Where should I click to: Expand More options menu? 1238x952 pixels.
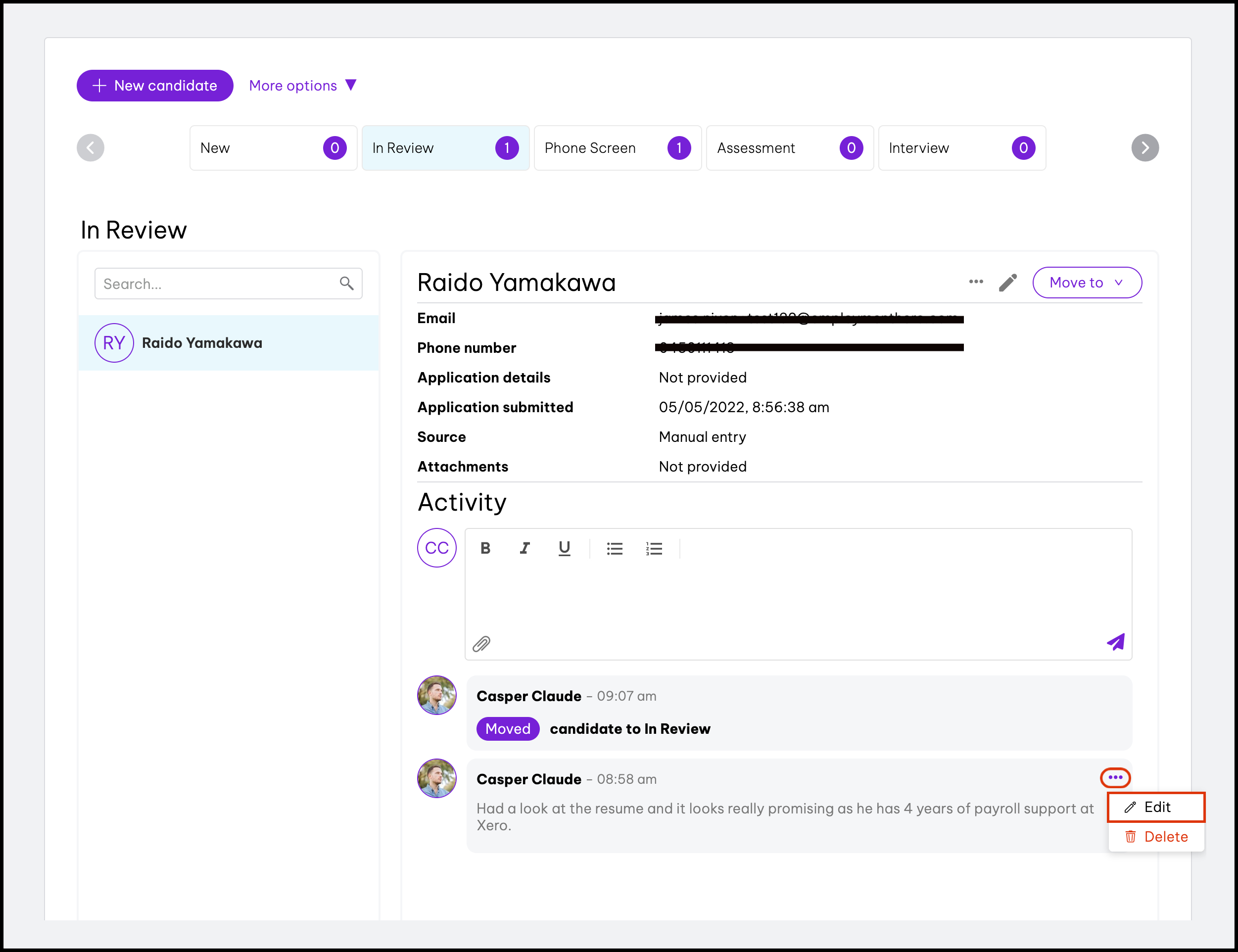coord(302,86)
